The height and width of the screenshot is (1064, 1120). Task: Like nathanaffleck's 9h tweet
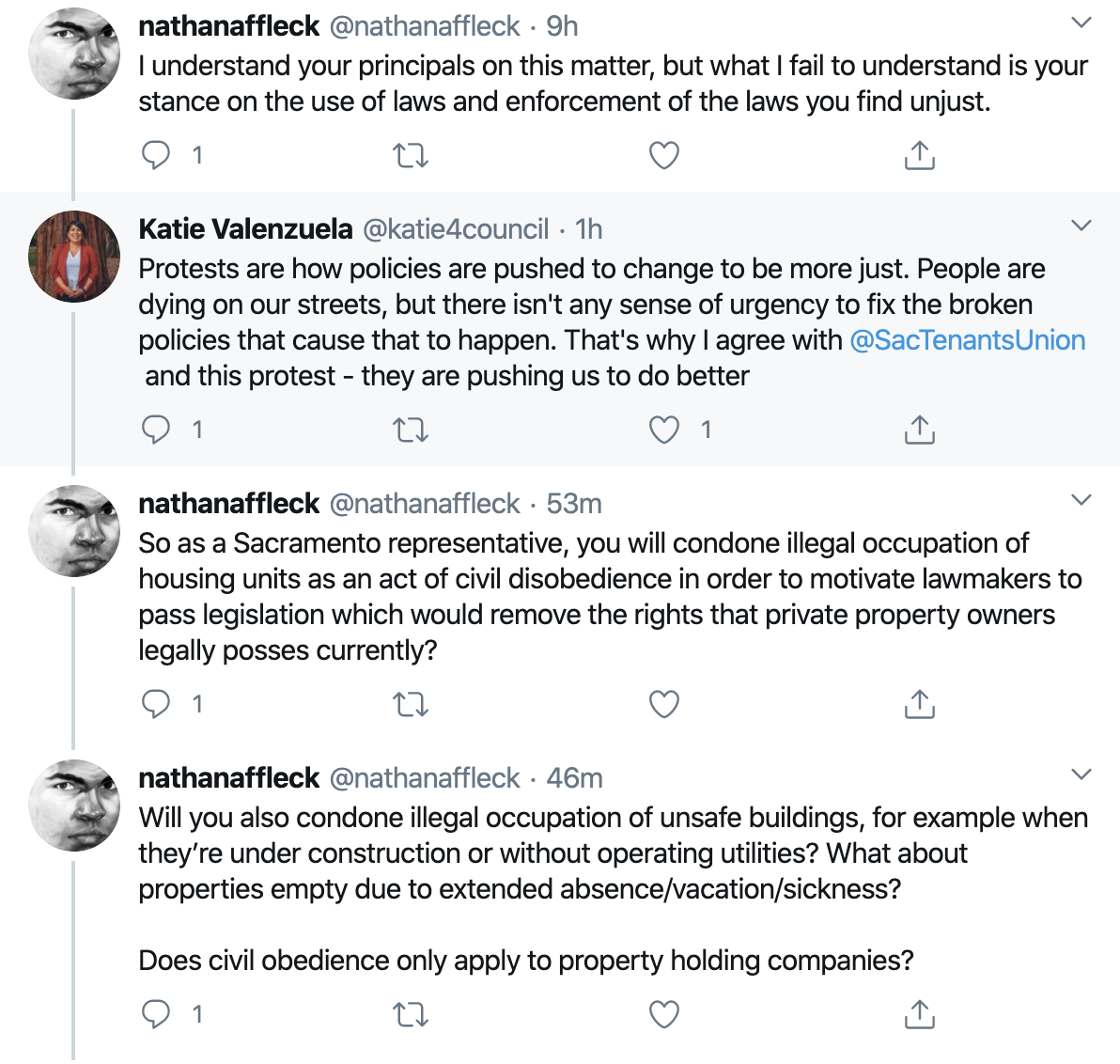(x=664, y=155)
